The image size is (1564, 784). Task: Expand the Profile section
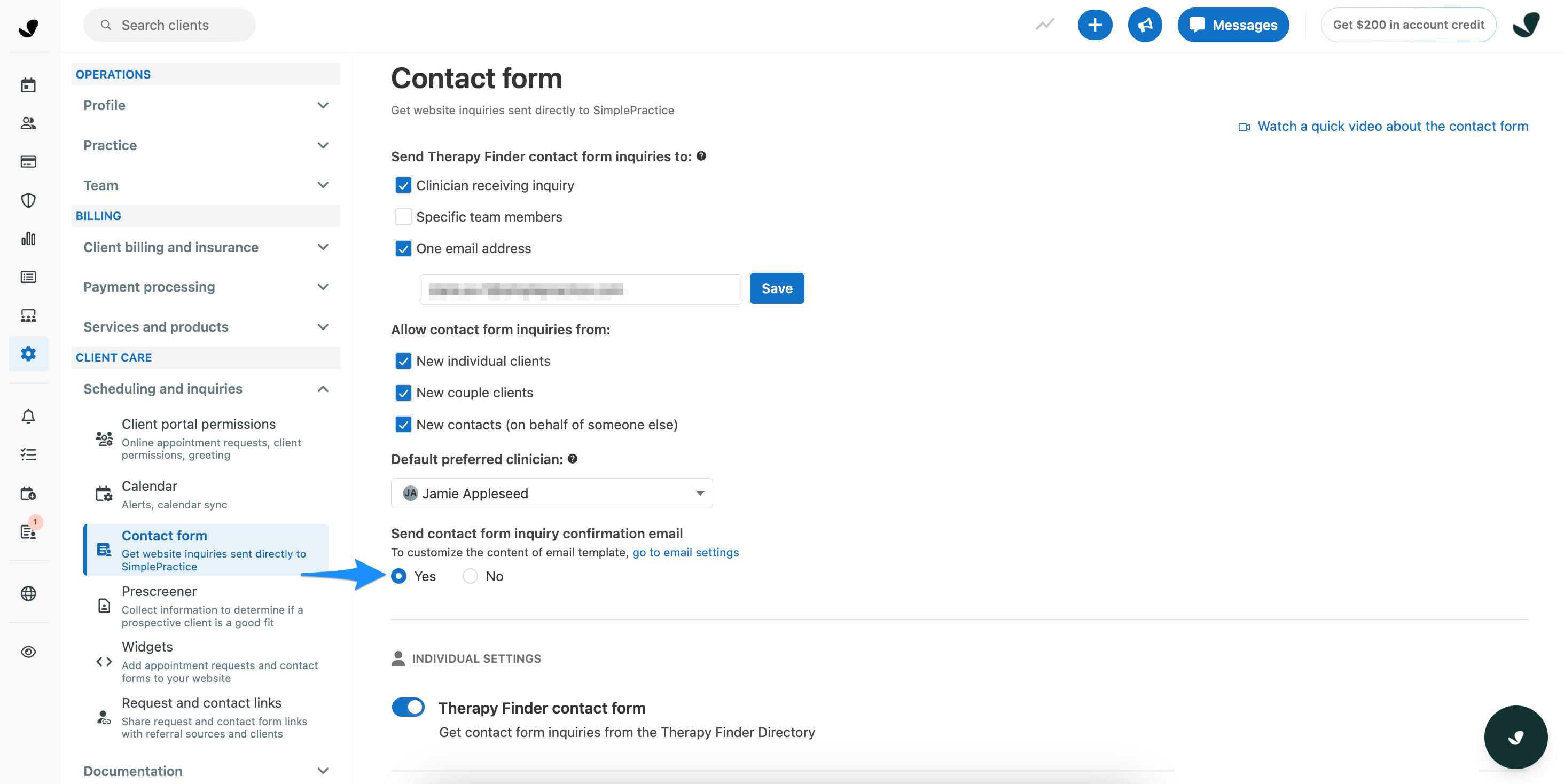point(205,106)
